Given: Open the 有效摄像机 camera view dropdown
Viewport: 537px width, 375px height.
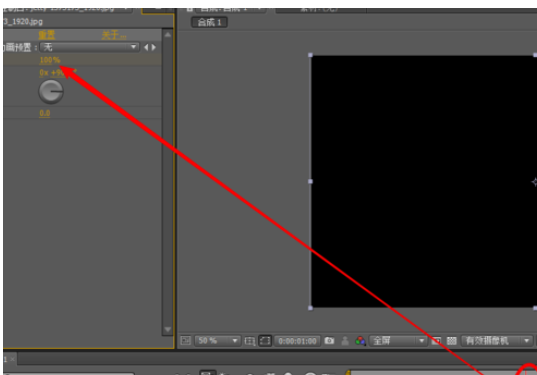Looking at the screenshot, I should 497,341.
